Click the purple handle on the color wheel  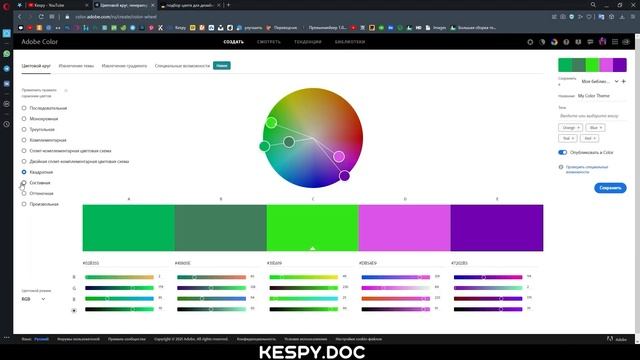pos(344,176)
